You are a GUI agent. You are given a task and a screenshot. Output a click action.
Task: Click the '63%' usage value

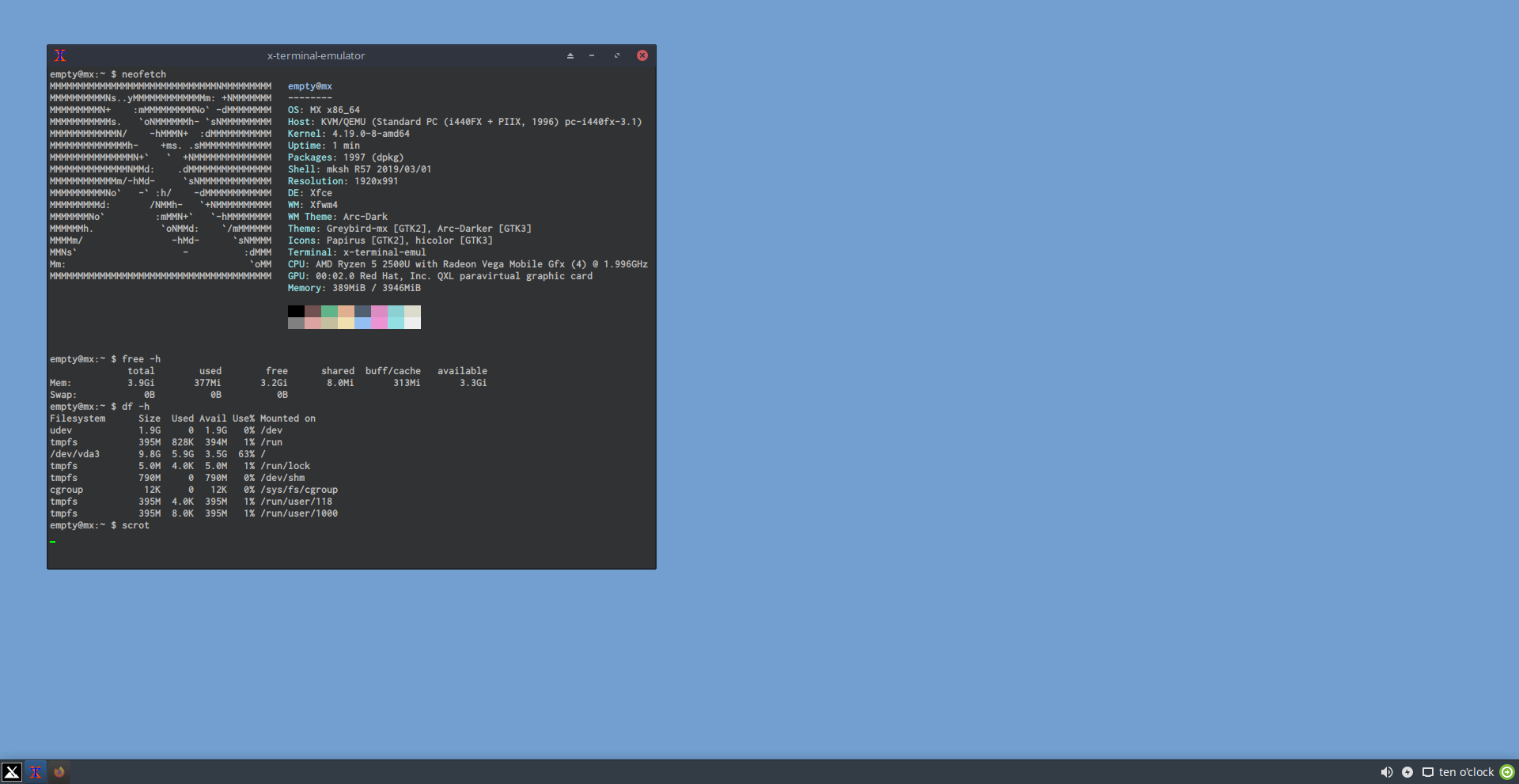tap(246, 454)
